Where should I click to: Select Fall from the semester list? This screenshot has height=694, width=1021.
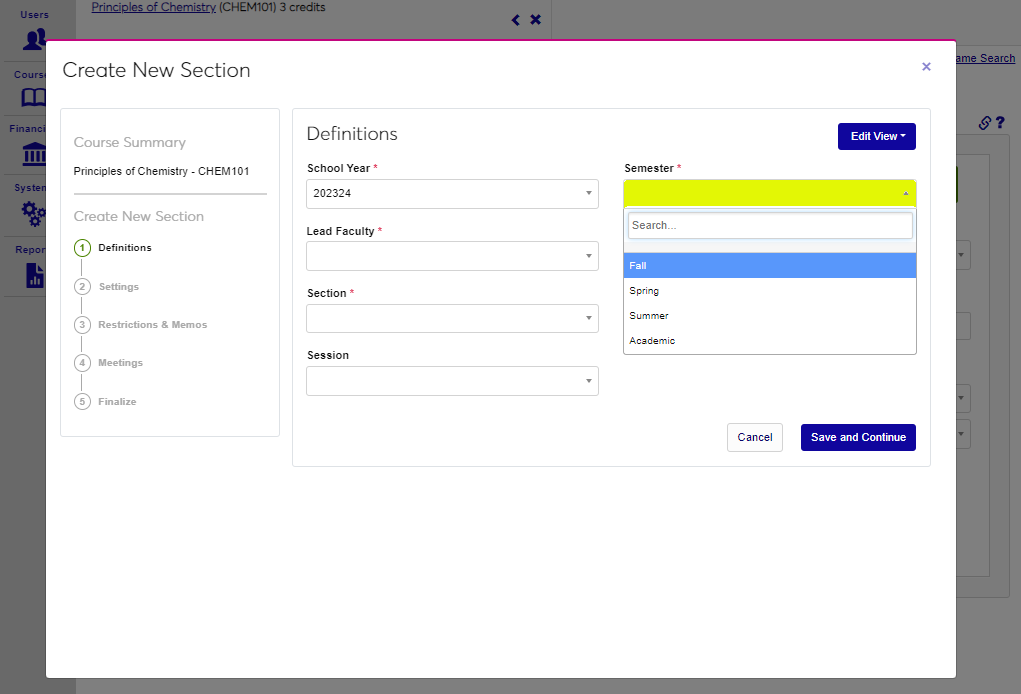(769, 266)
